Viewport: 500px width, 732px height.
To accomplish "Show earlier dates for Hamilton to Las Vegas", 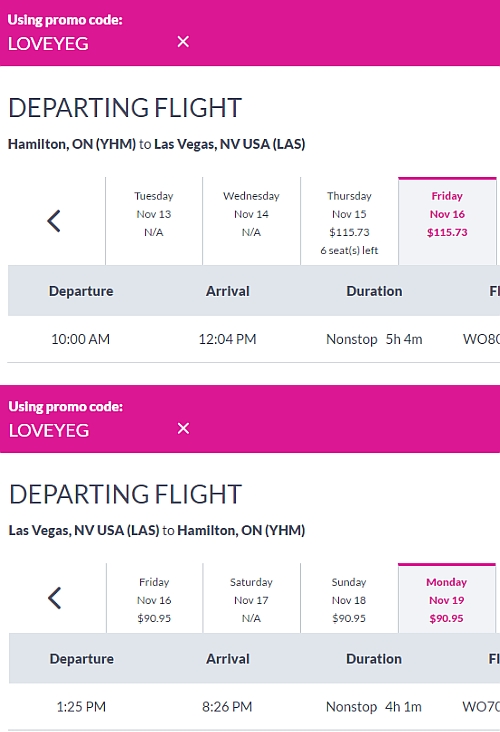I will point(54,221).
